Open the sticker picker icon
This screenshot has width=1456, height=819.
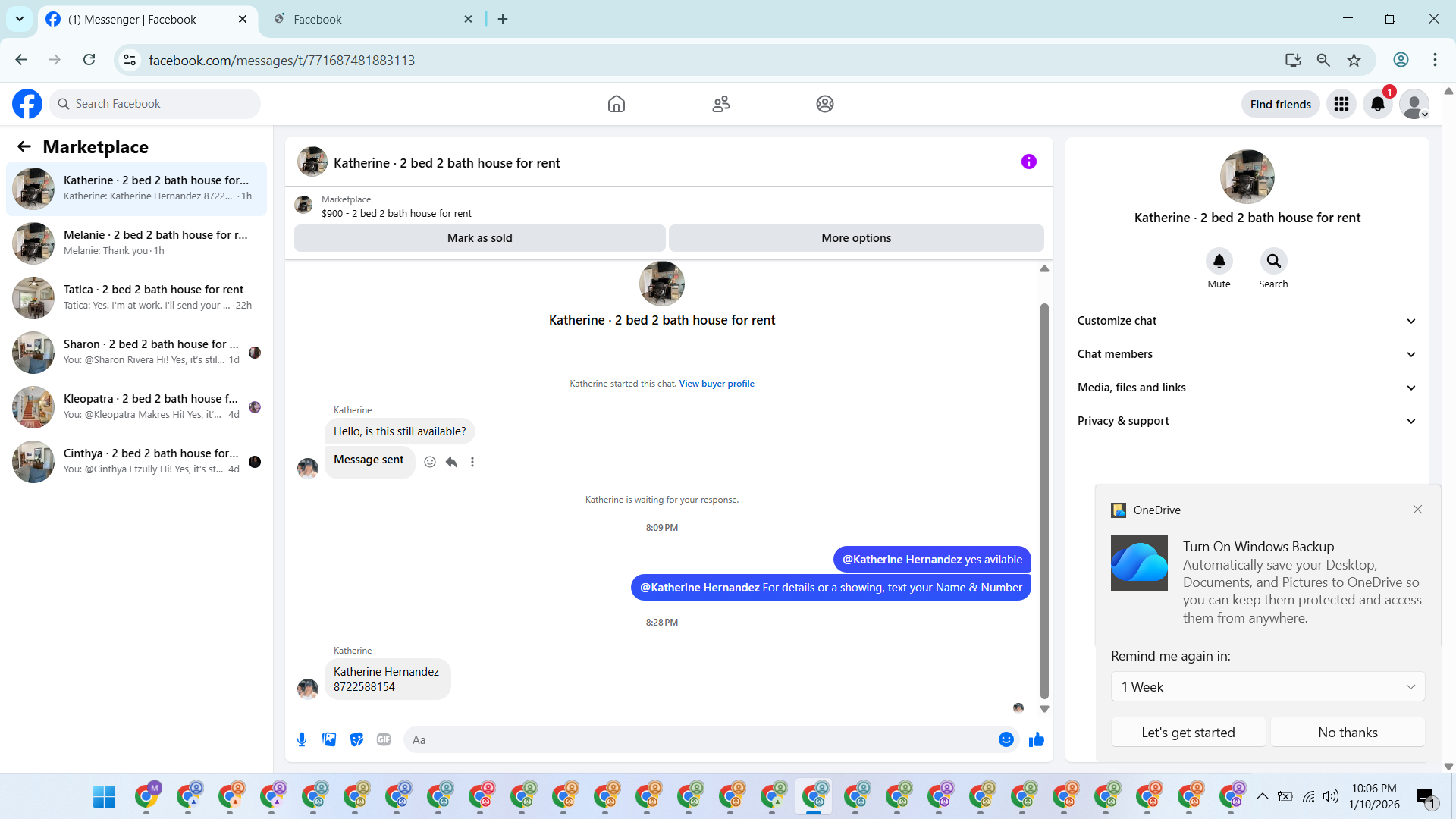[x=356, y=739]
